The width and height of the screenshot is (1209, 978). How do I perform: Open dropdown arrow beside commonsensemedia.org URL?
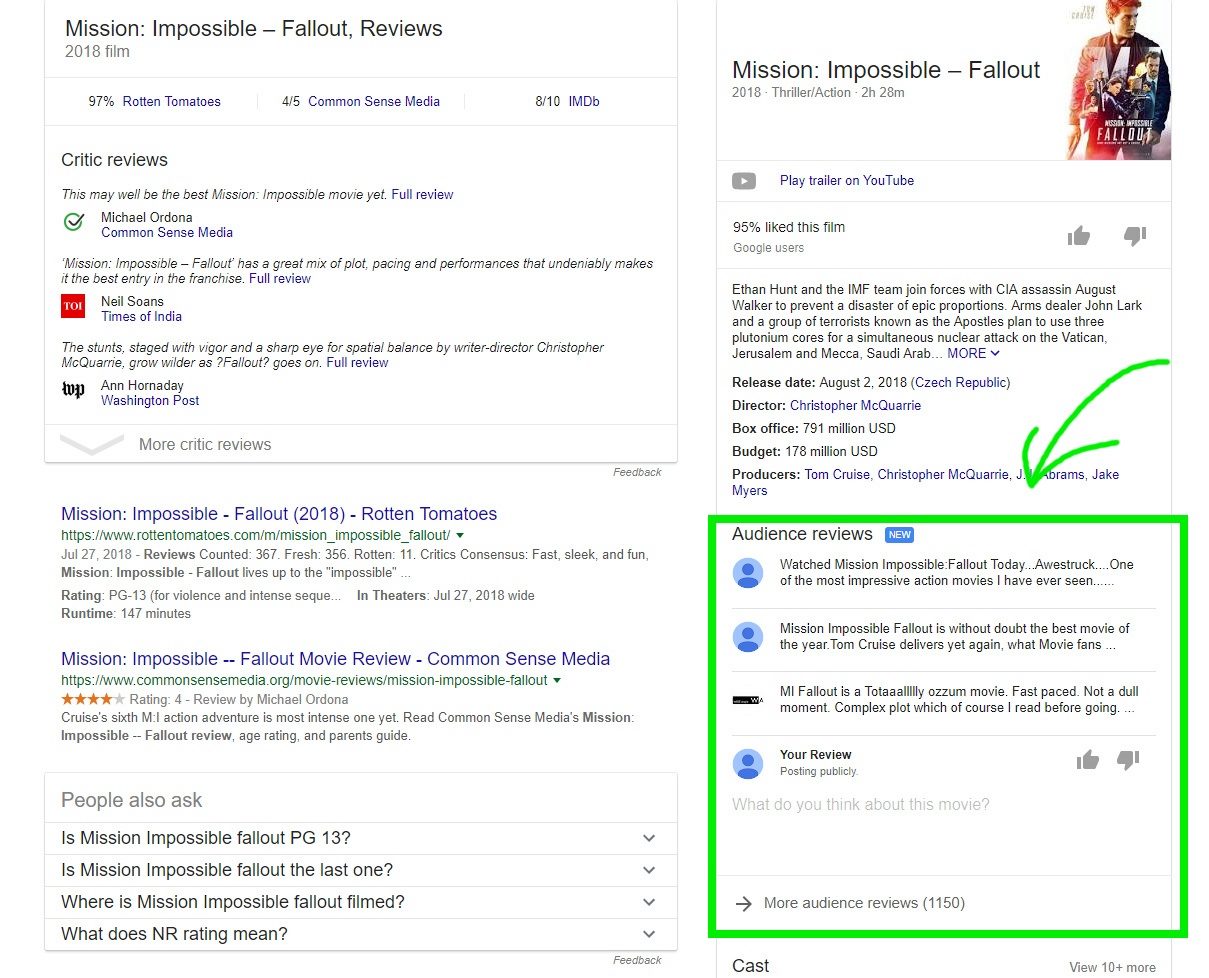click(x=557, y=681)
